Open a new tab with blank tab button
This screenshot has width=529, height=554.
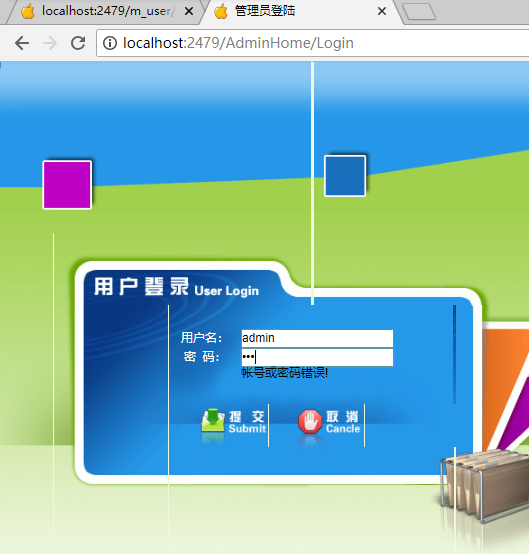coord(419,12)
